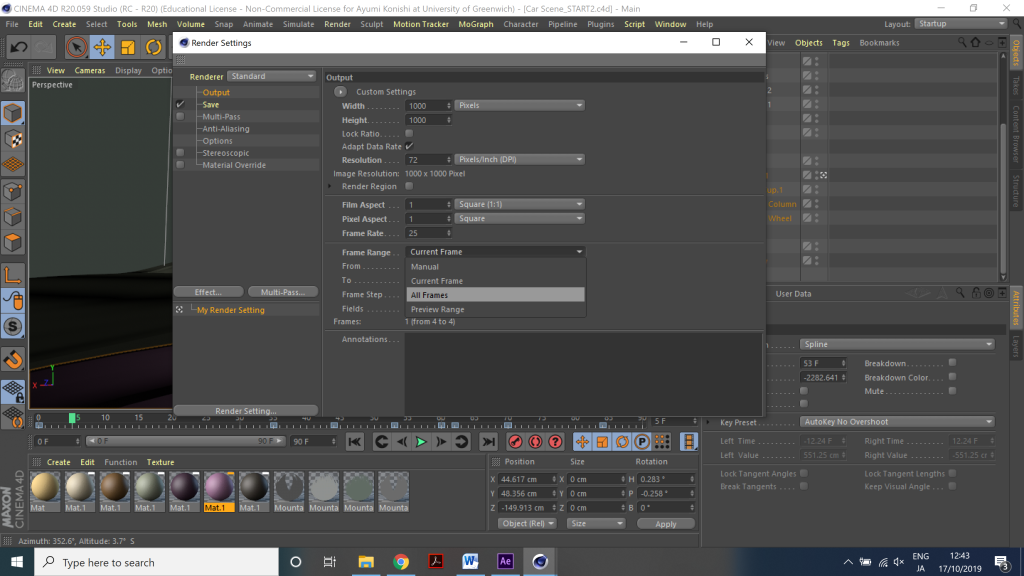1024x576 pixels.
Task: Select the Texture mode icon
Action: point(13,139)
